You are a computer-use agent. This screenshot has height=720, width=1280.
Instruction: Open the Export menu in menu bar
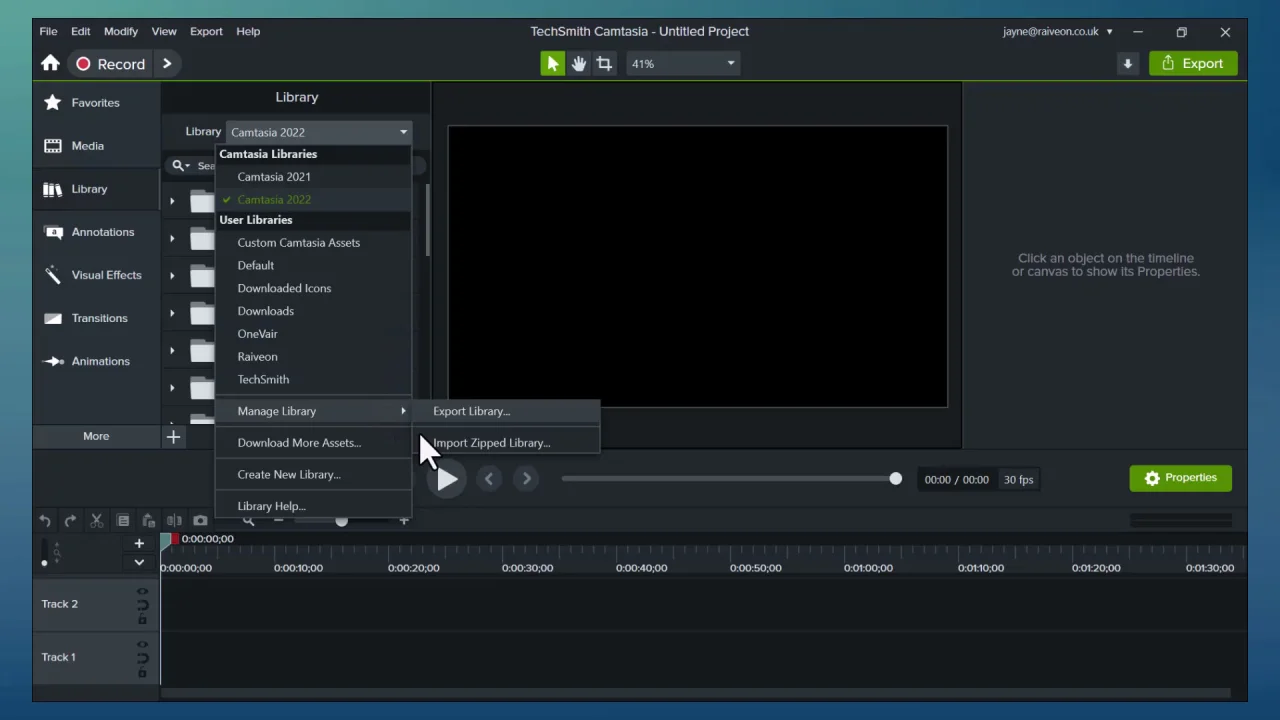coord(206,31)
